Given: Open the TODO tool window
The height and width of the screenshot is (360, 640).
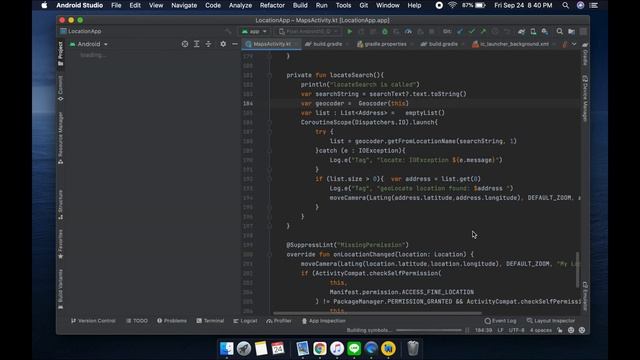Looking at the screenshot, I should click(137, 321).
